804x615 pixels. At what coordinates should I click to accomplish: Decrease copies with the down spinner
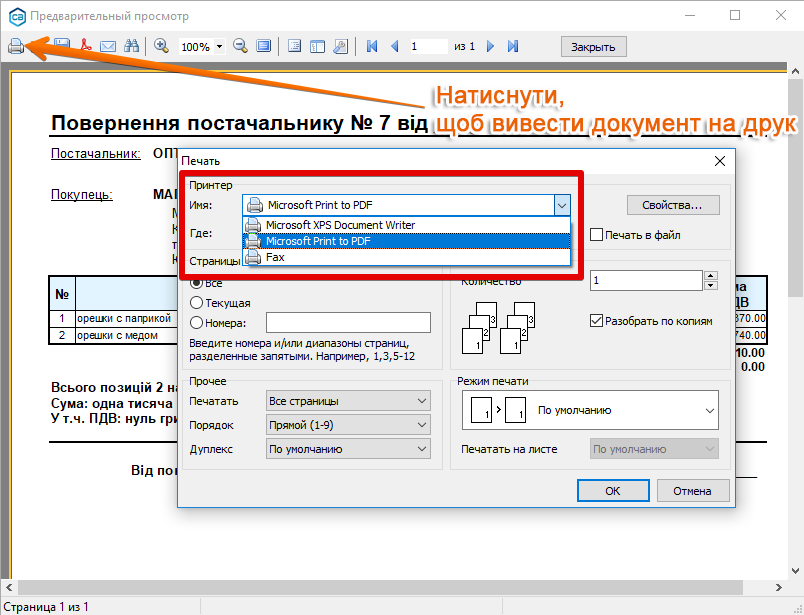[x=711, y=286]
